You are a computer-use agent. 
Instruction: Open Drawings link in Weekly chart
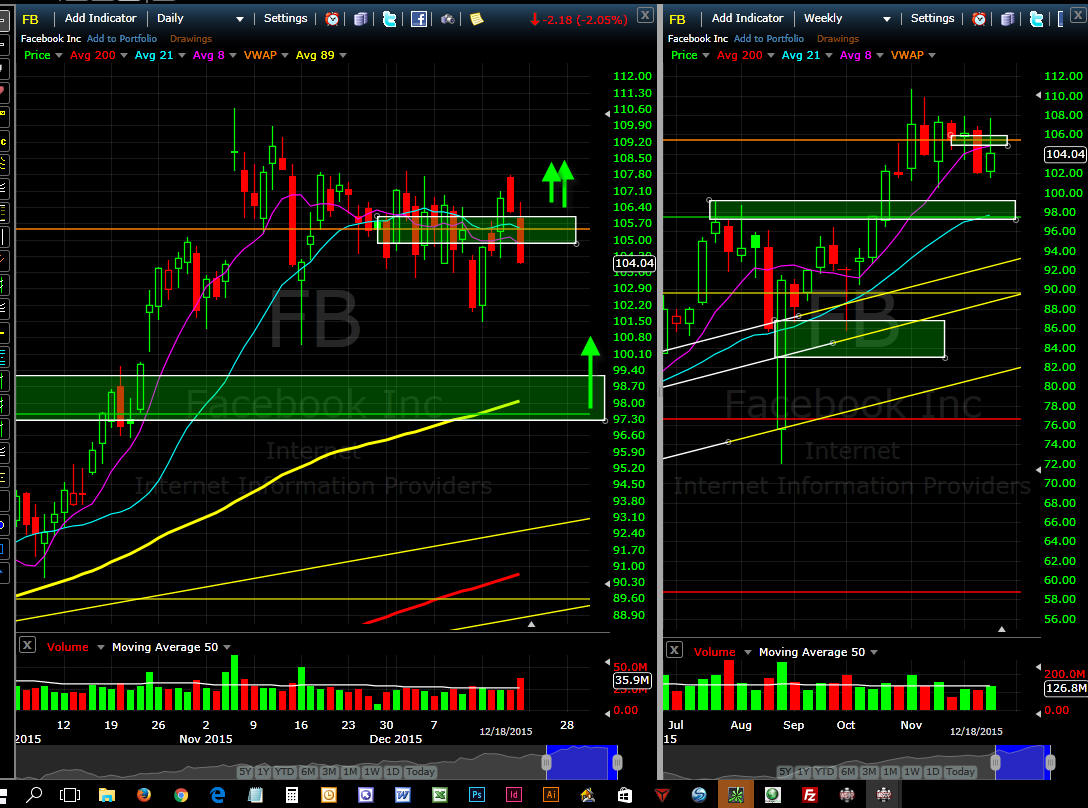pos(838,39)
